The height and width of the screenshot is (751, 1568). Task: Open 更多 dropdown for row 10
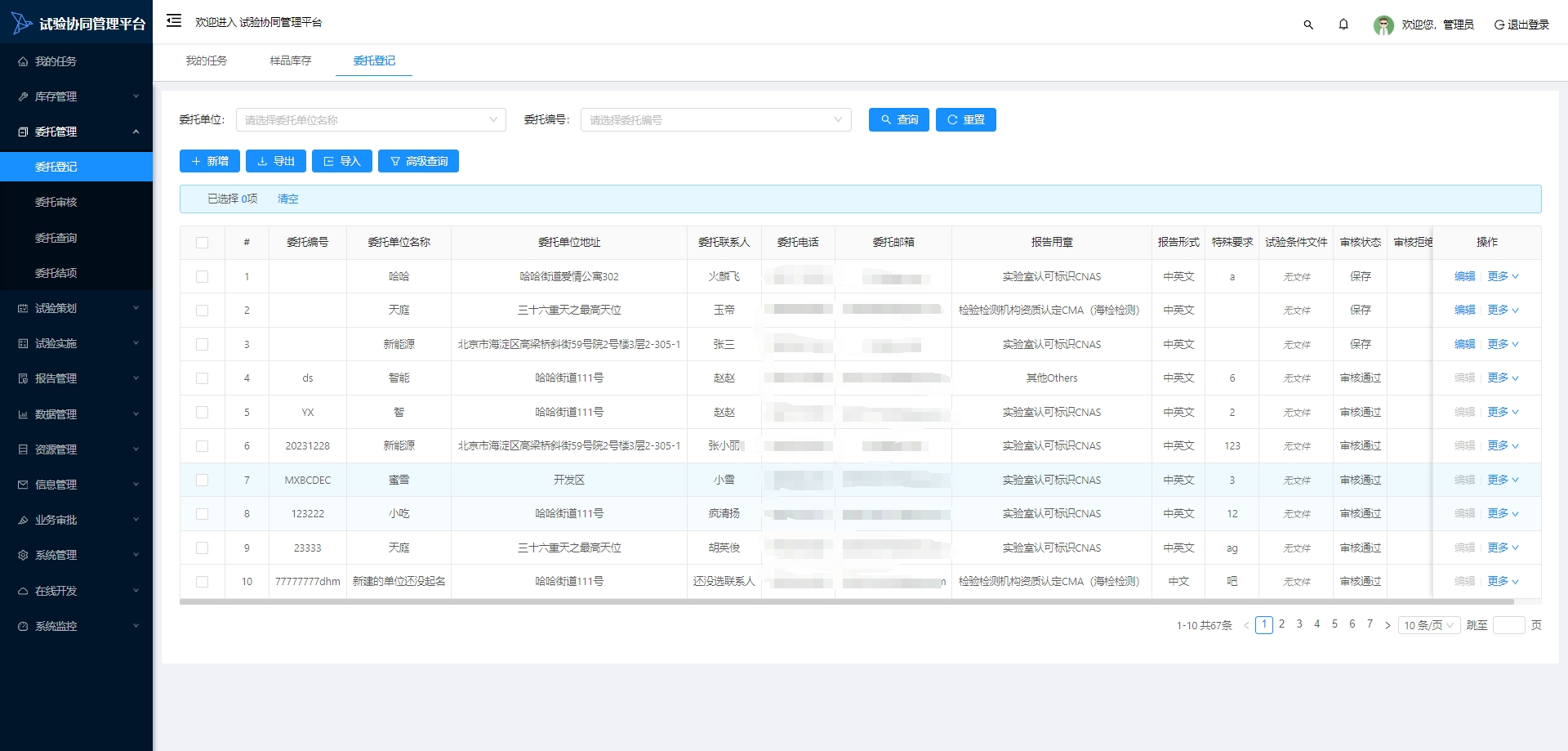coord(1503,581)
